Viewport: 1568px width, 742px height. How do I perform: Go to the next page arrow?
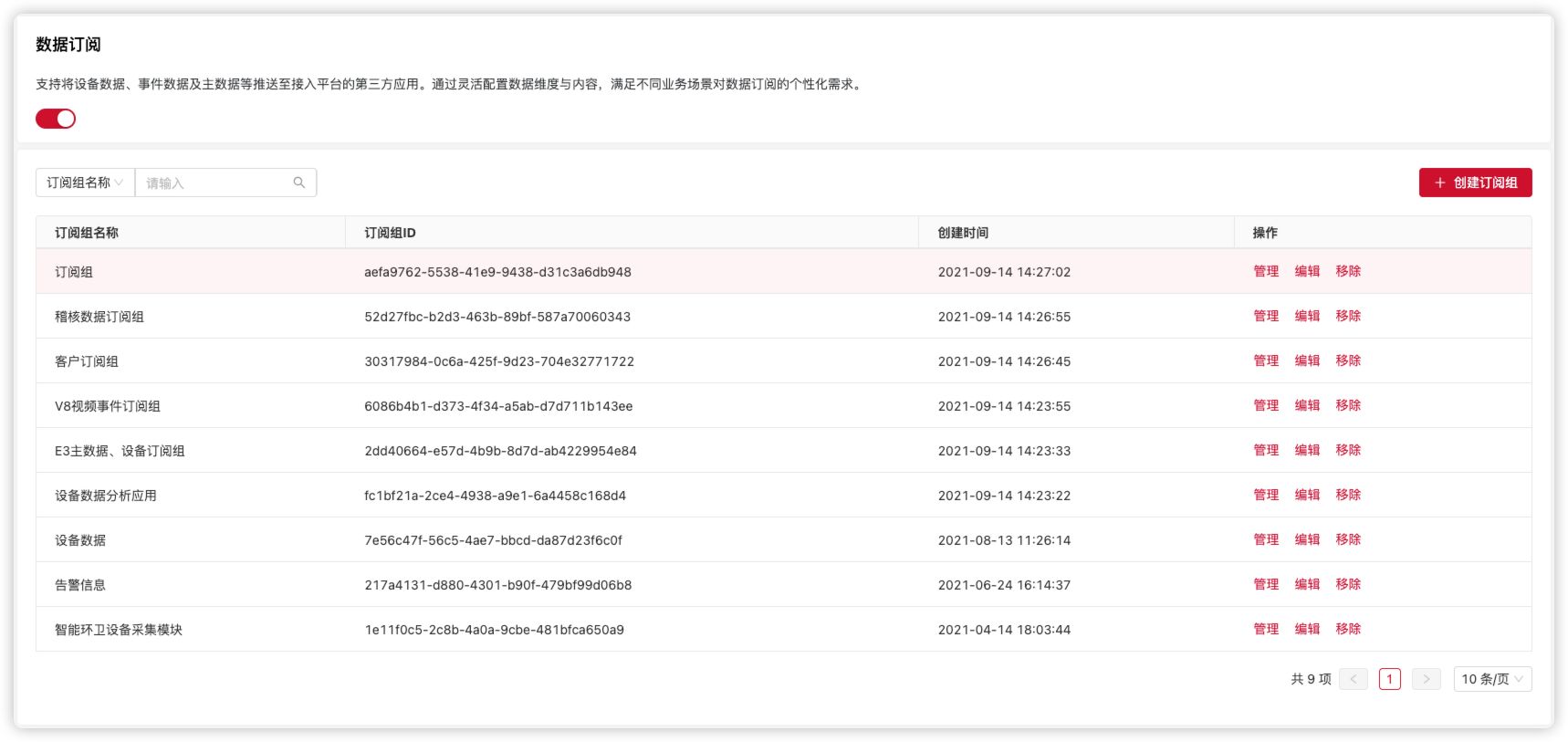(1426, 679)
